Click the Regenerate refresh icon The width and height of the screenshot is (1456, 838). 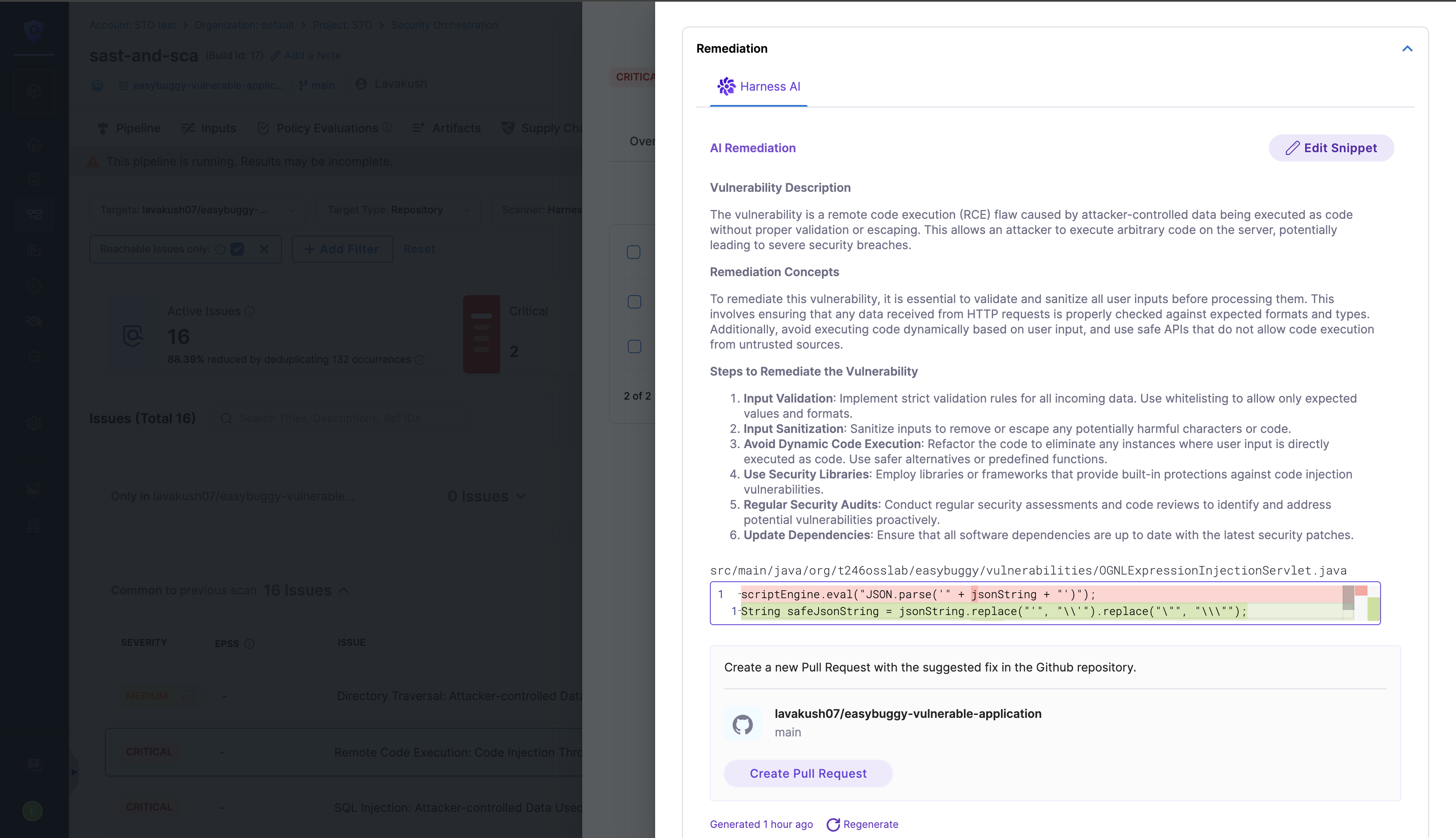[833, 824]
